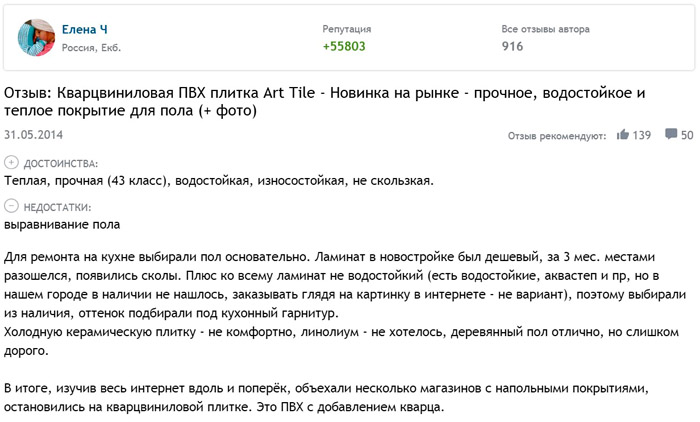The image size is (700, 422).
Task: Click the plus circle icon beside ДОСТОИНСТВА
Action: tap(11, 162)
